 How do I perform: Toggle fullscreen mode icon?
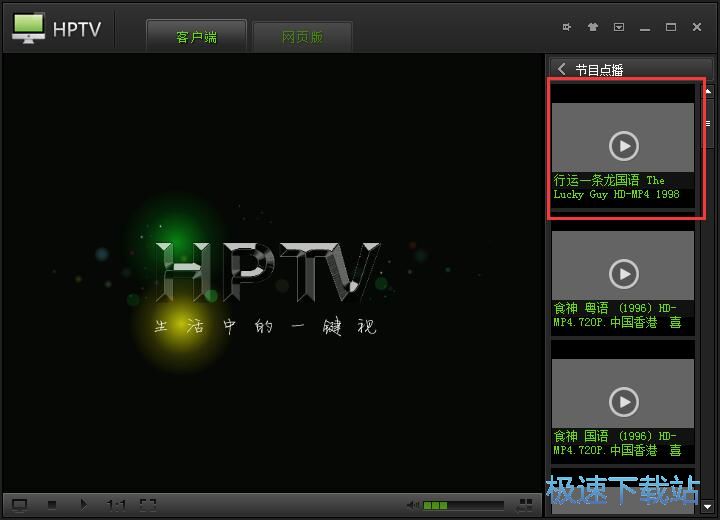(x=147, y=505)
